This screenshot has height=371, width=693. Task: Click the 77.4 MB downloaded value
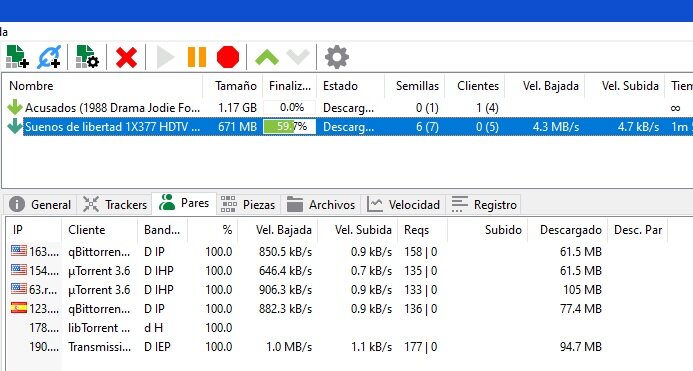(581, 309)
